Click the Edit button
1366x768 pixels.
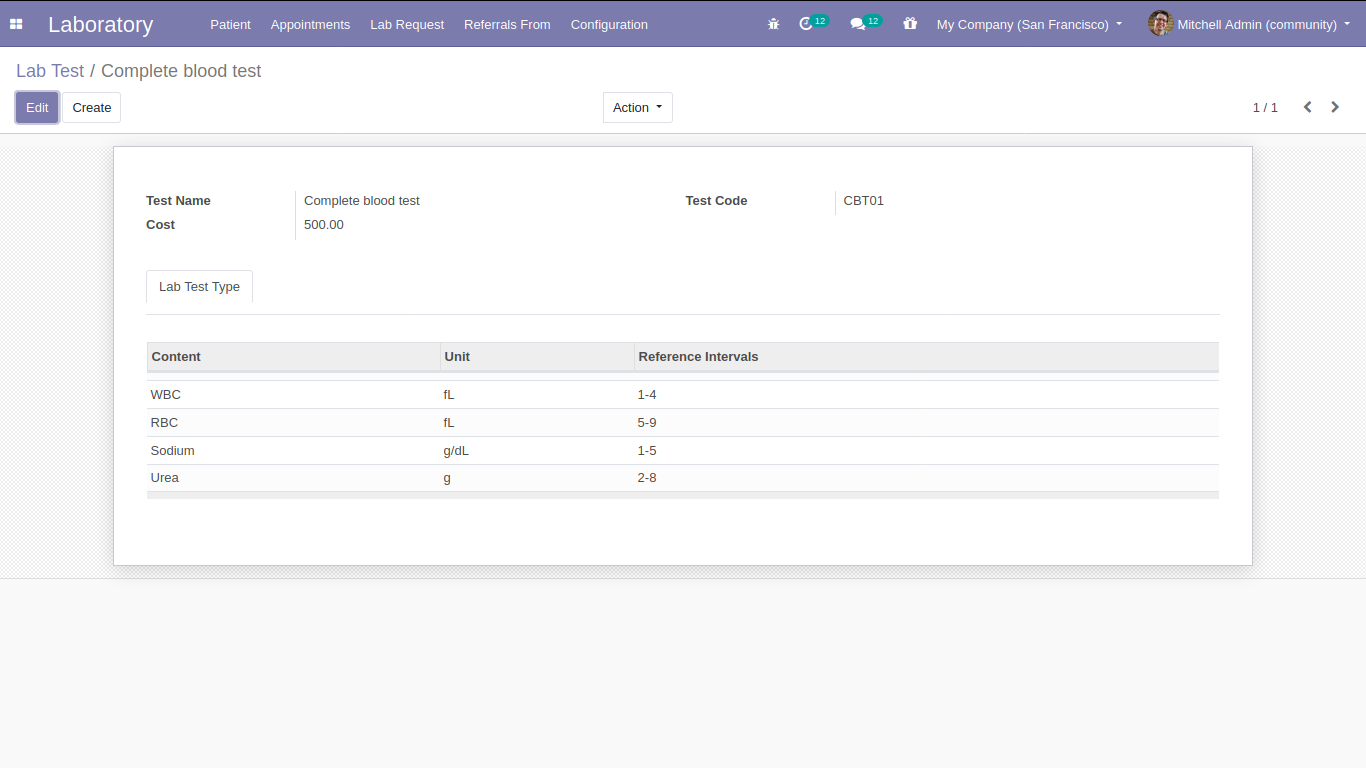pos(37,107)
